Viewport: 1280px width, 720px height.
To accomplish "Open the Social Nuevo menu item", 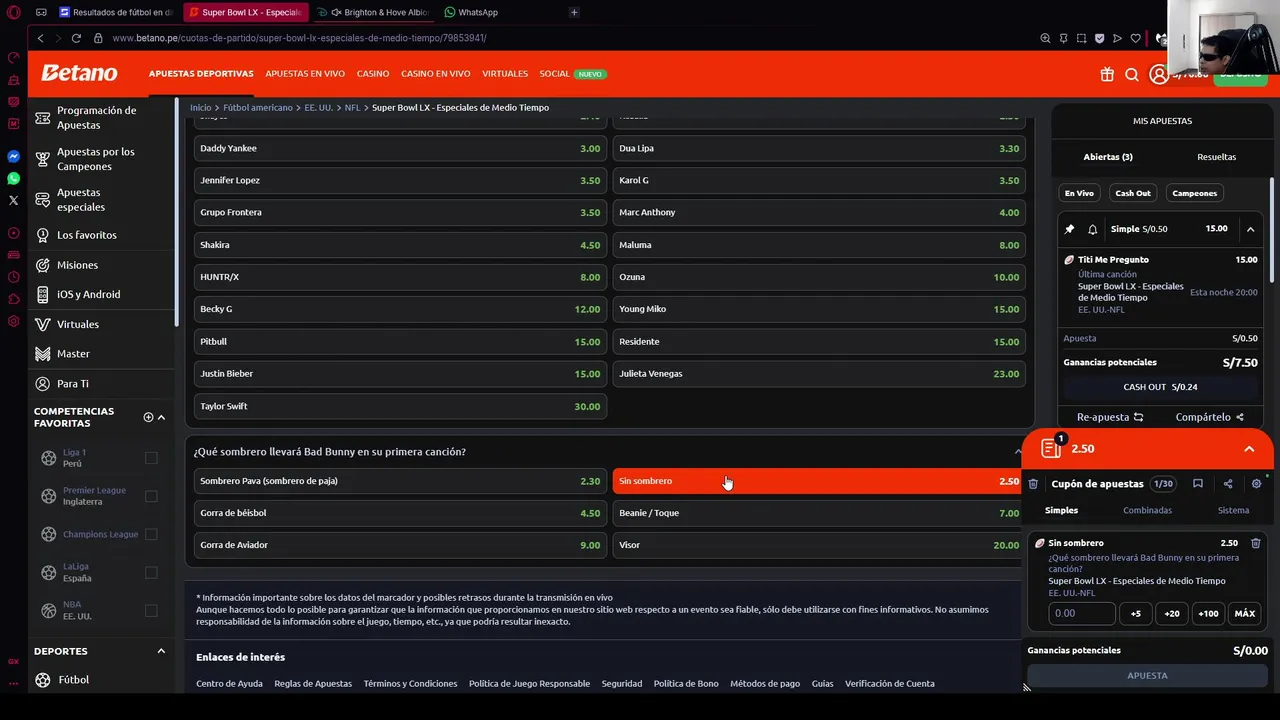I will point(573,74).
